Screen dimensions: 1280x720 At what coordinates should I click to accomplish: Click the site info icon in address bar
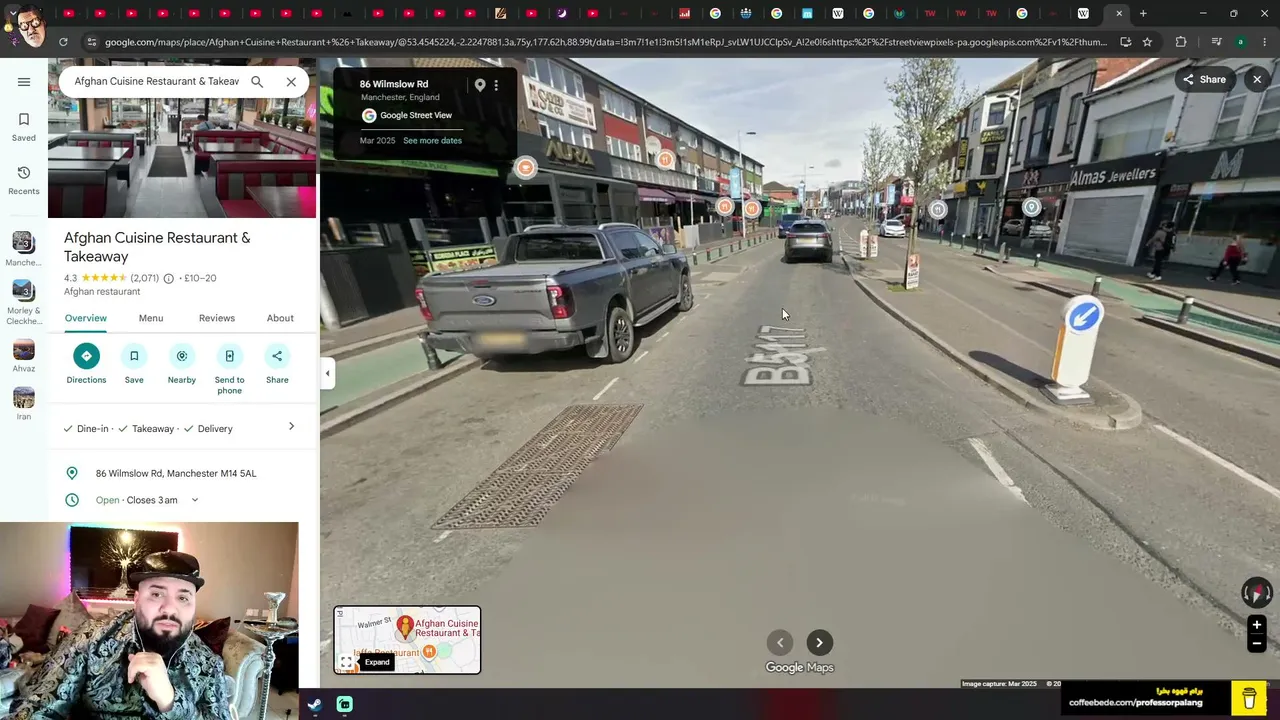[91, 42]
